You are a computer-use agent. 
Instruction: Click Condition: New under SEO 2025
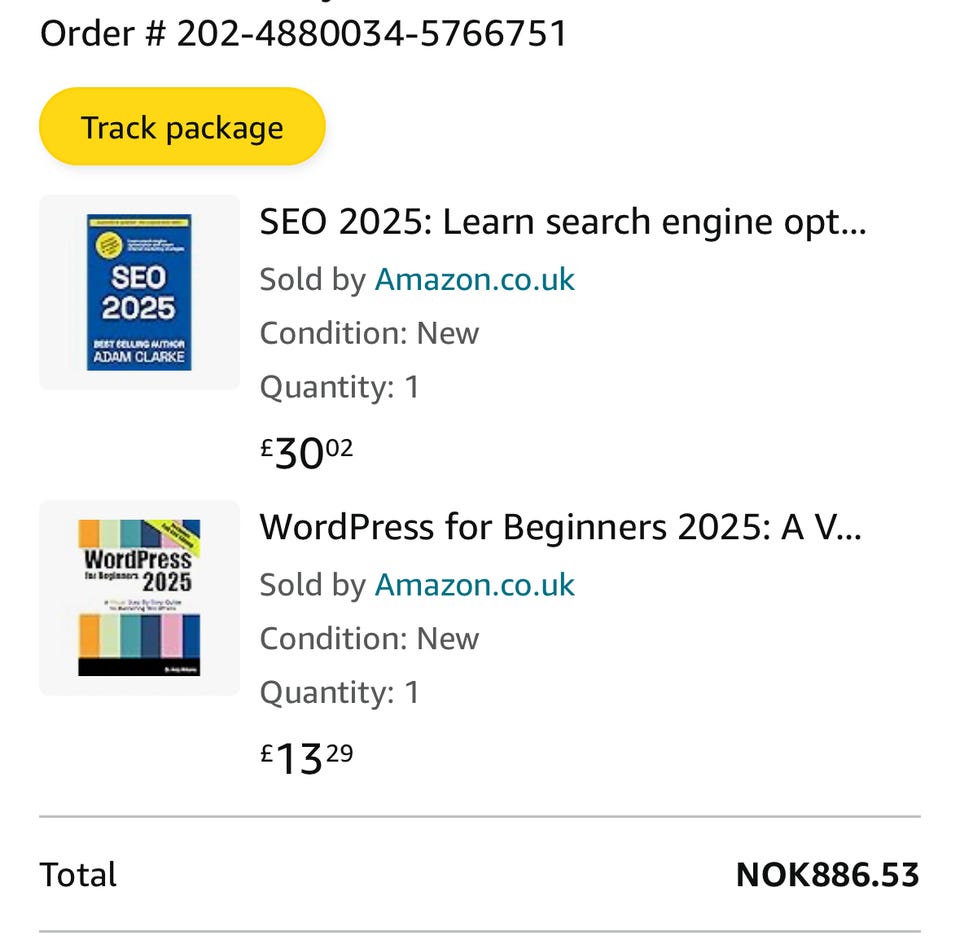369,333
